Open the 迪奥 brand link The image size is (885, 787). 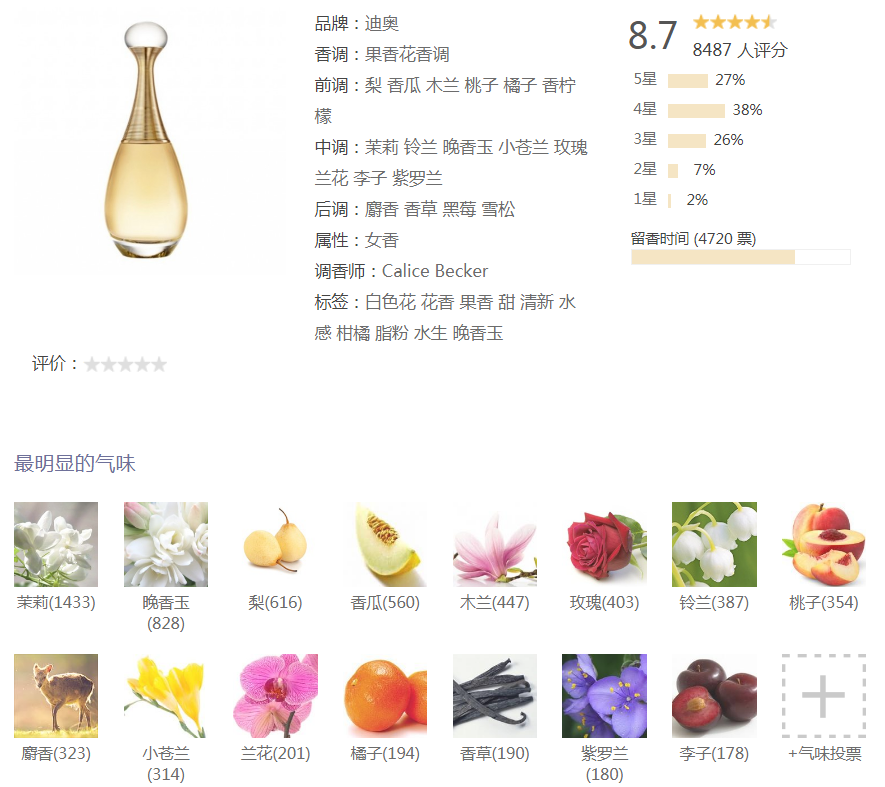[x=382, y=24]
